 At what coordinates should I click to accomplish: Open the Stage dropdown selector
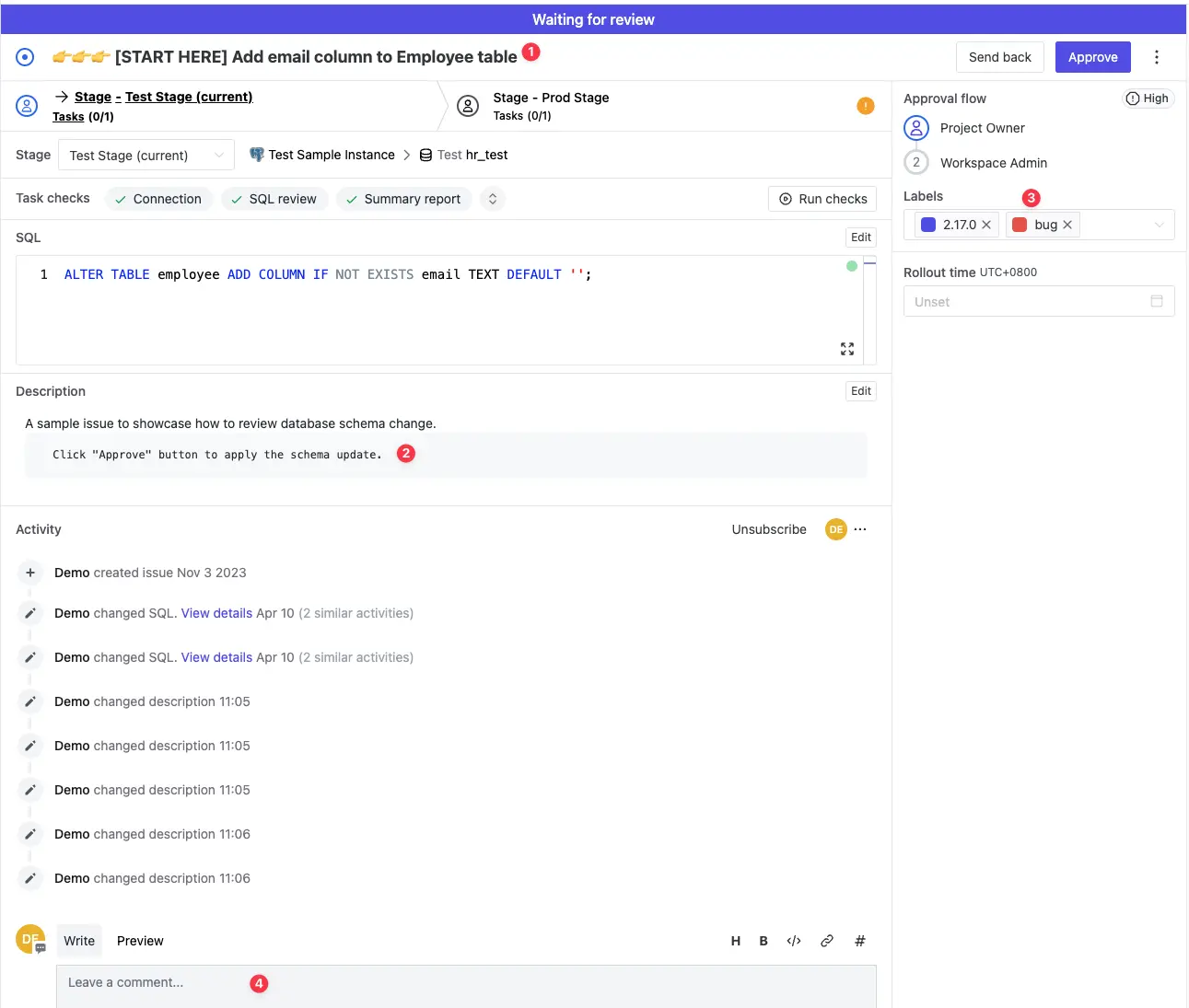point(146,156)
